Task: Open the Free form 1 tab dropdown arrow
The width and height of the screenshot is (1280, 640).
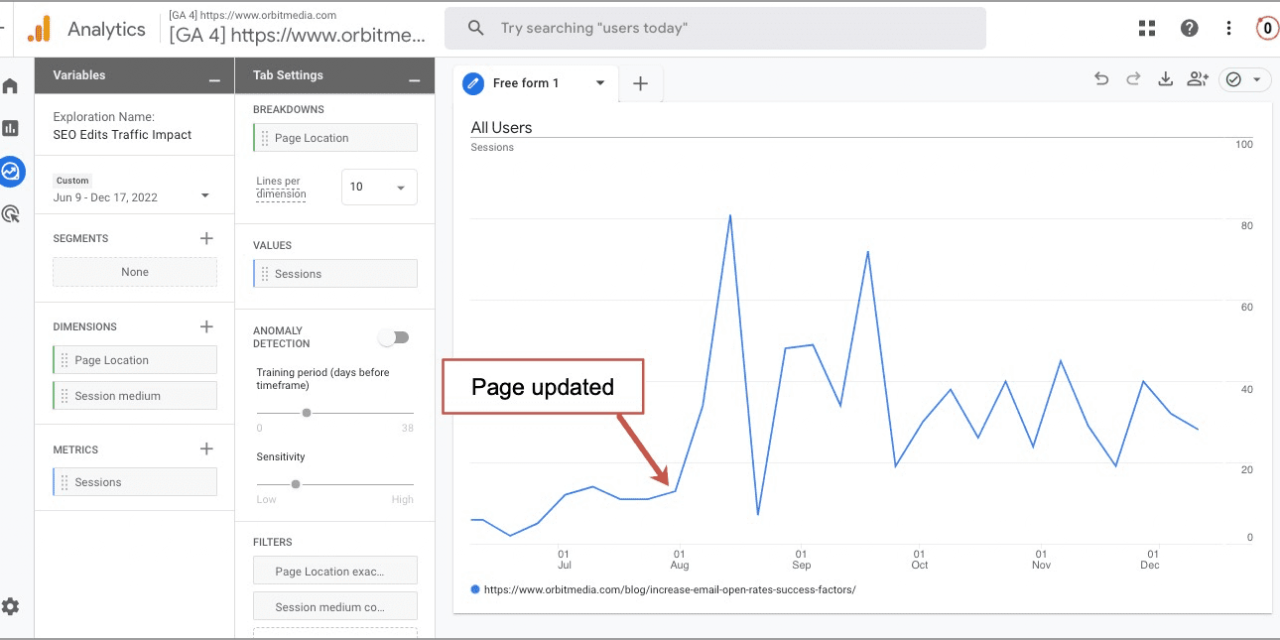Action: pyautogui.click(x=600, y=84)
